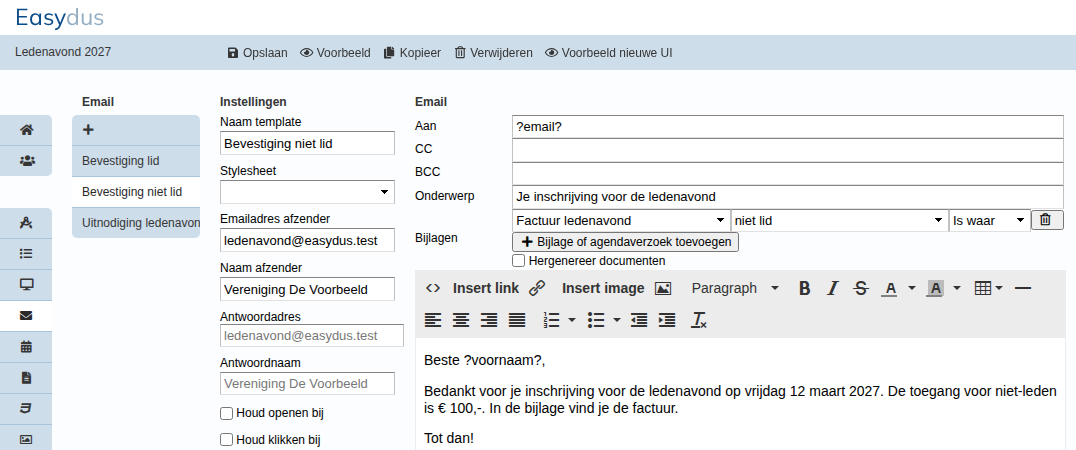Open the home icon in sidebar
The height and width of the screenshot is (450, 1076).
(26, 130)
